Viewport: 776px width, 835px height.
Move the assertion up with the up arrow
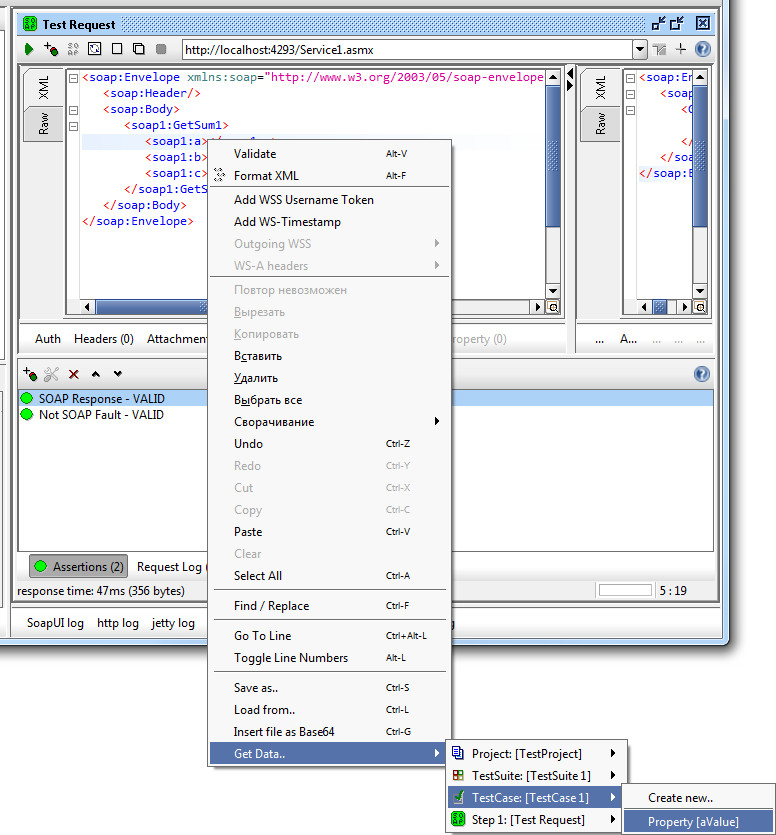[96, 374]
